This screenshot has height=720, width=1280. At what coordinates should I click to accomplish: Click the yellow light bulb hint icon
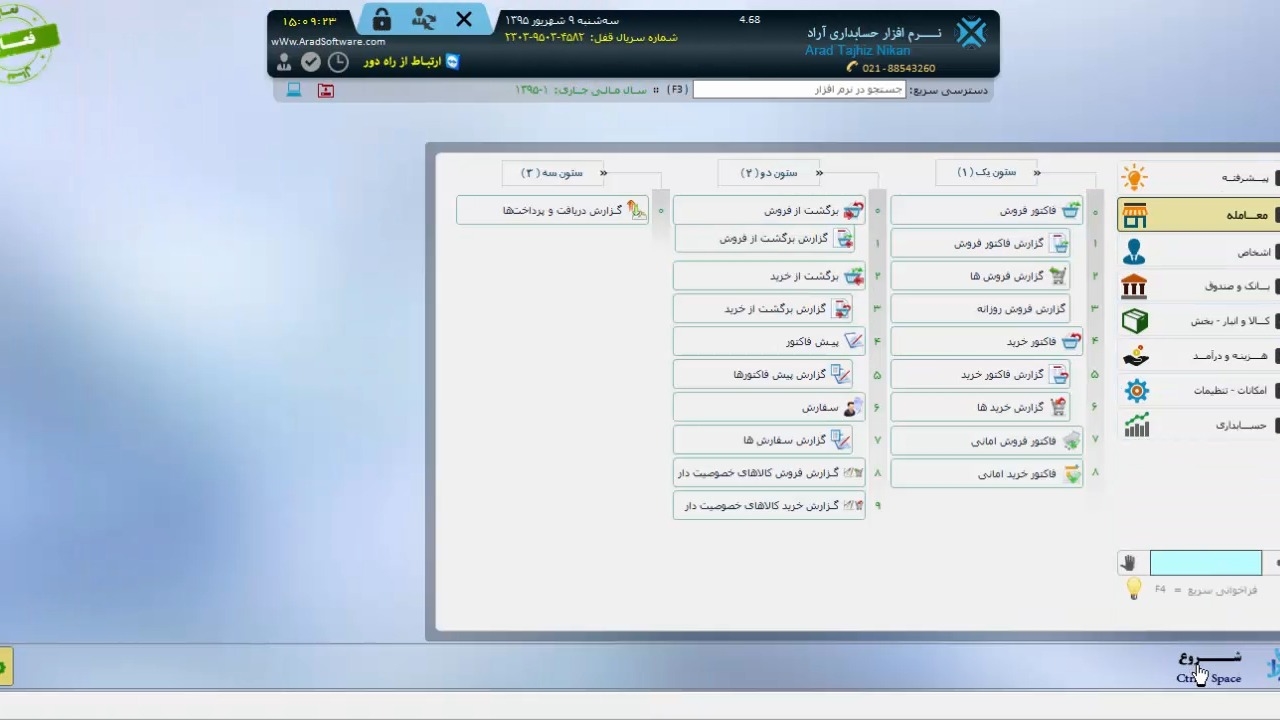[x=1134, y=590]
